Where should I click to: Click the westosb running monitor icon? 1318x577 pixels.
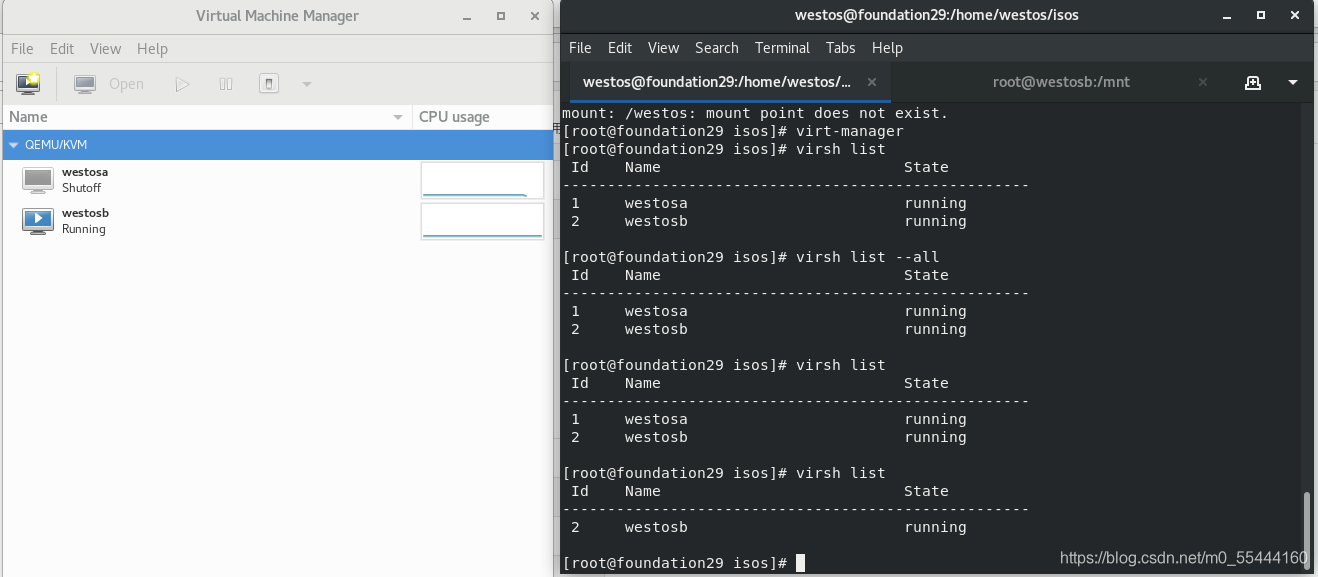coord(38,221)
